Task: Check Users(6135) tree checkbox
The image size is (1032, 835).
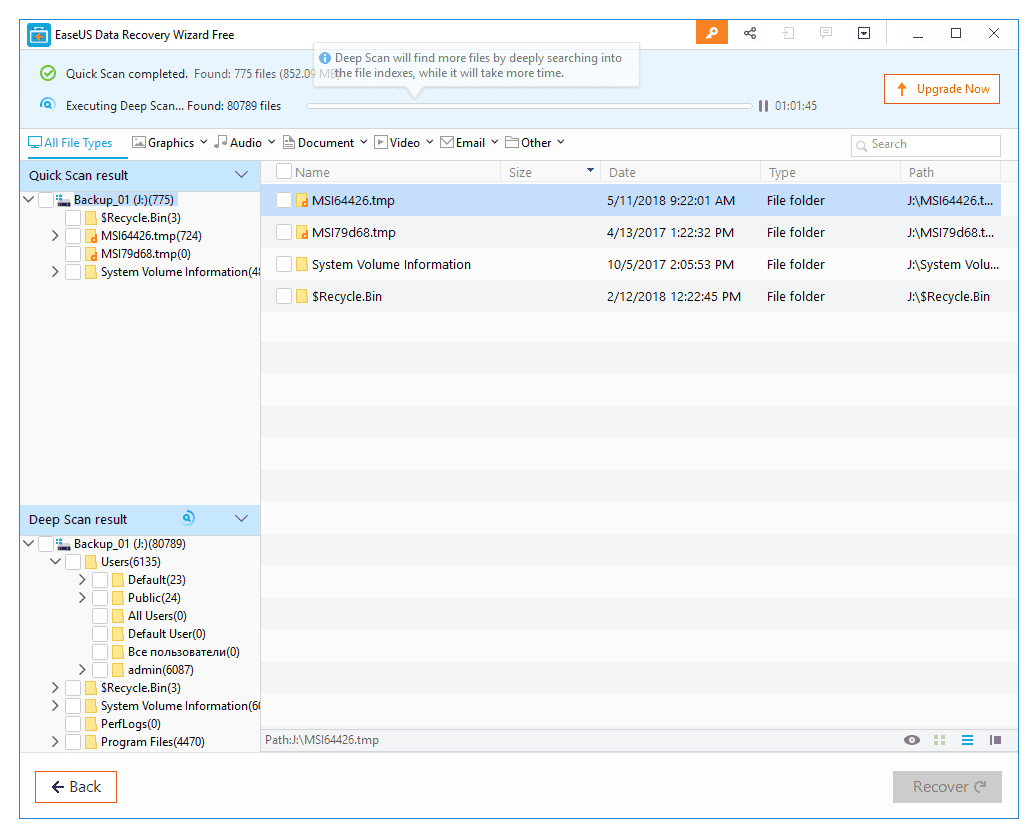Action: click(x=73, y=562)
